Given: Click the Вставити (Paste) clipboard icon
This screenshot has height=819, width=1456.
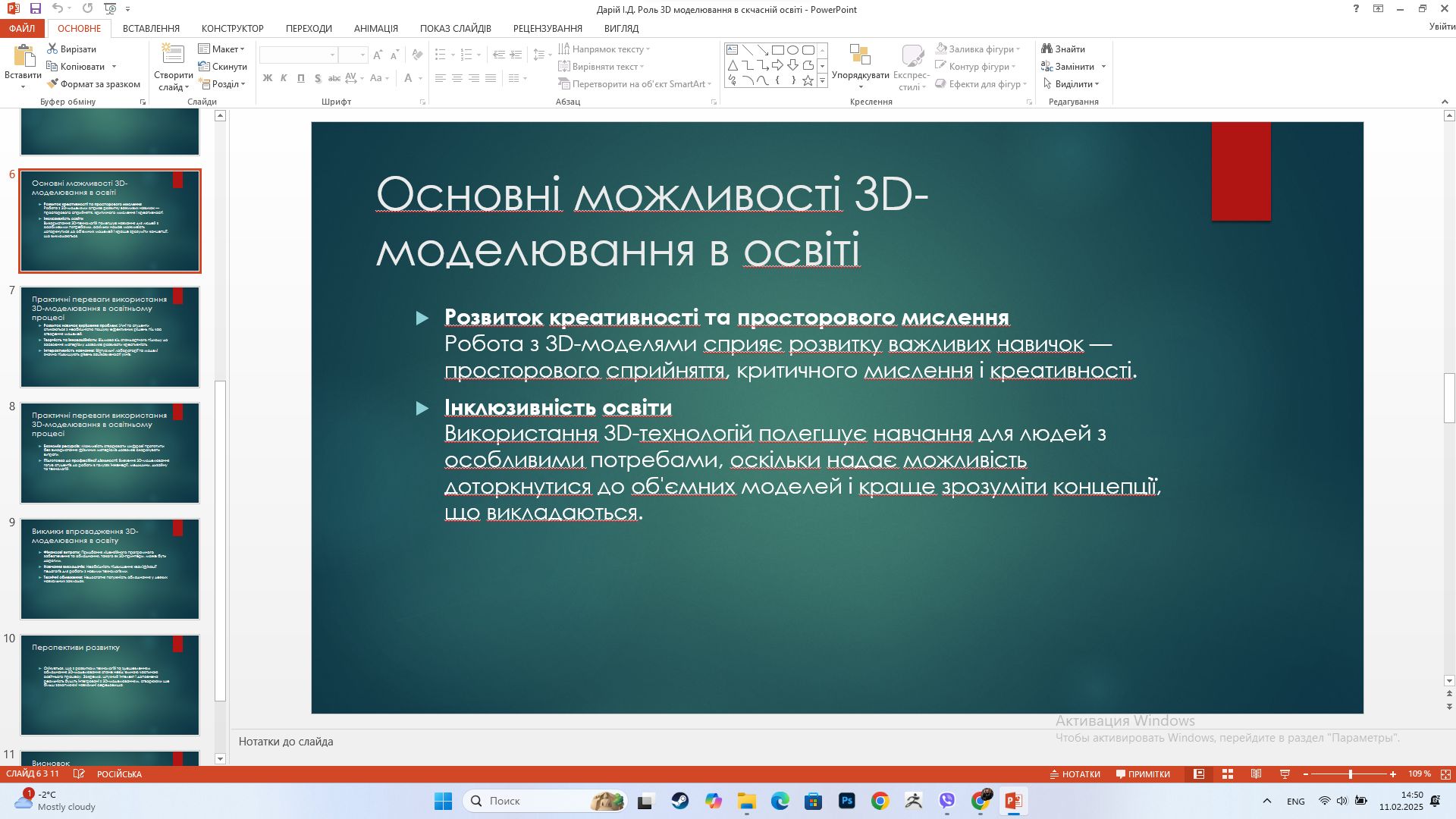Looking at the screenshot, I should (x=24, y=57).
